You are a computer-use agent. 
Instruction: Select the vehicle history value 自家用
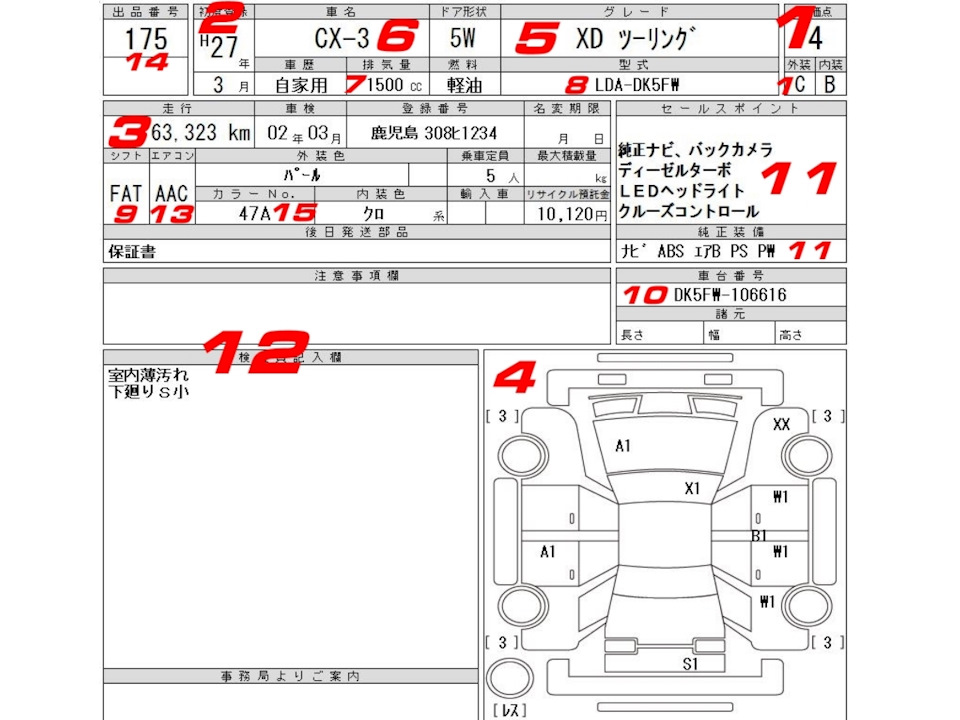point(301,85)
